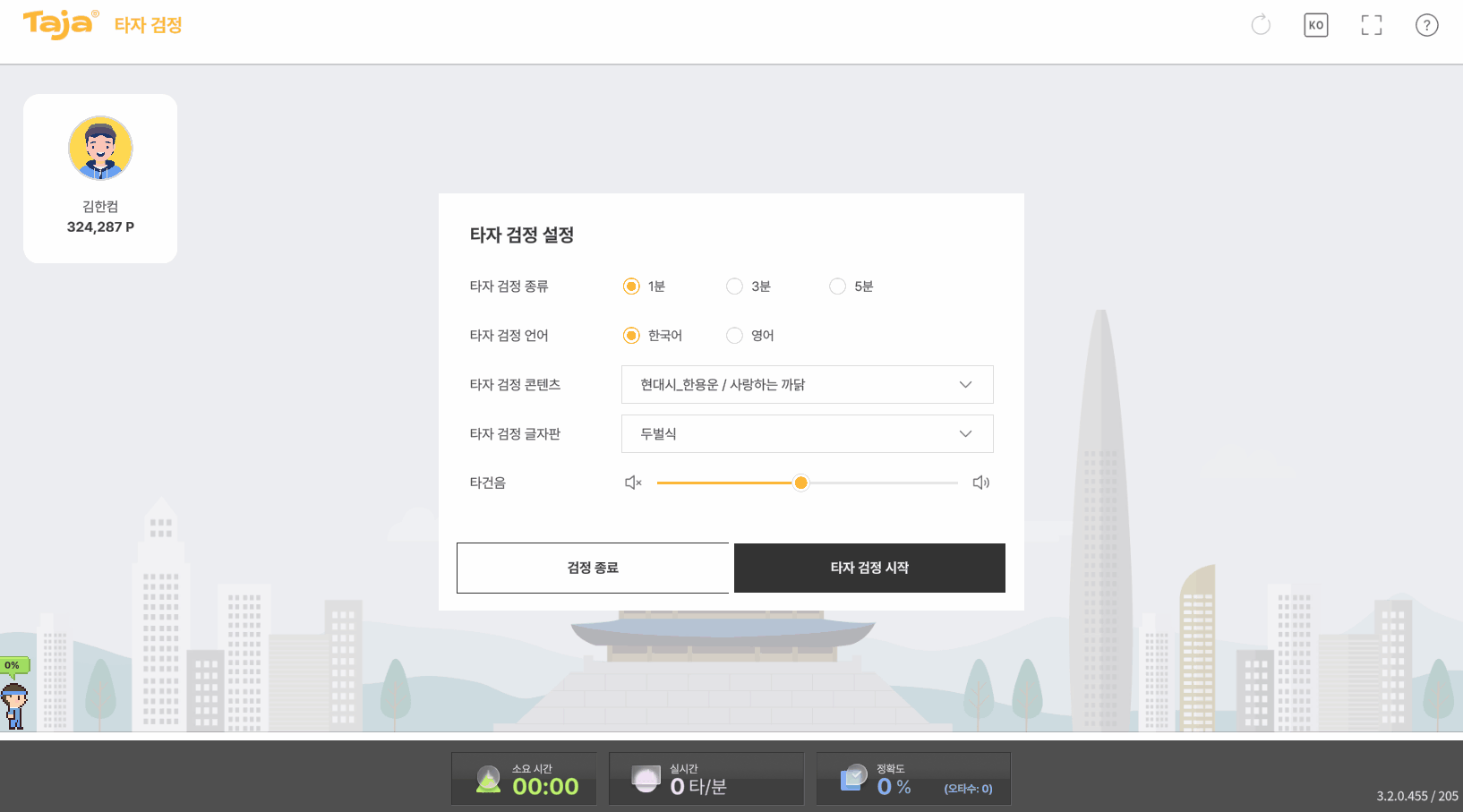The image size is (1463, 812).
Task: Choose 영어 as test language
Action: point(734,336)
